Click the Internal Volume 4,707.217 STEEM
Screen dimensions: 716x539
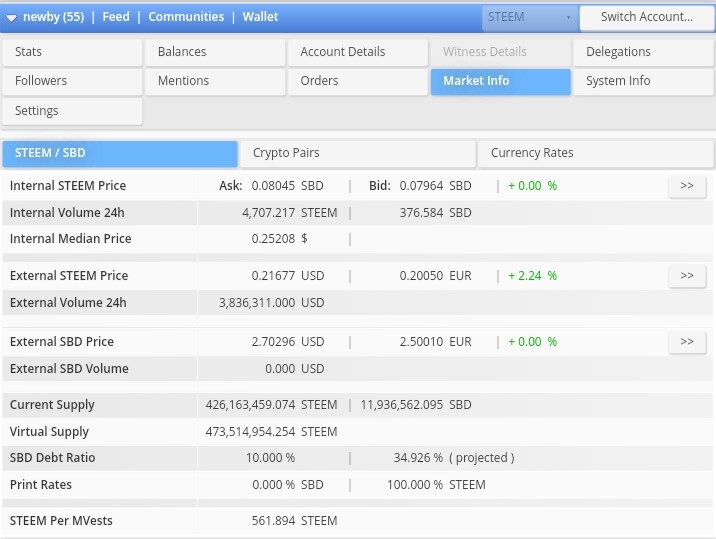[290, 213]
